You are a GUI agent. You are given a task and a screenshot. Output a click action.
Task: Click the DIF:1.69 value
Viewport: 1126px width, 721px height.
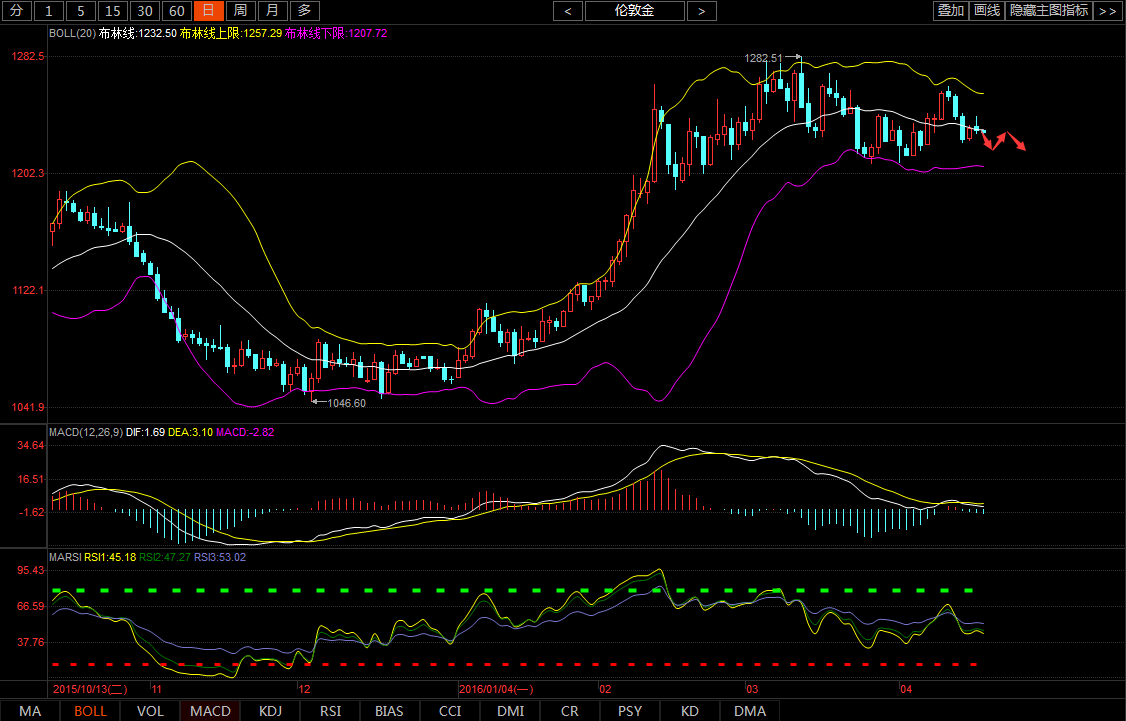(x=146, y=432)
